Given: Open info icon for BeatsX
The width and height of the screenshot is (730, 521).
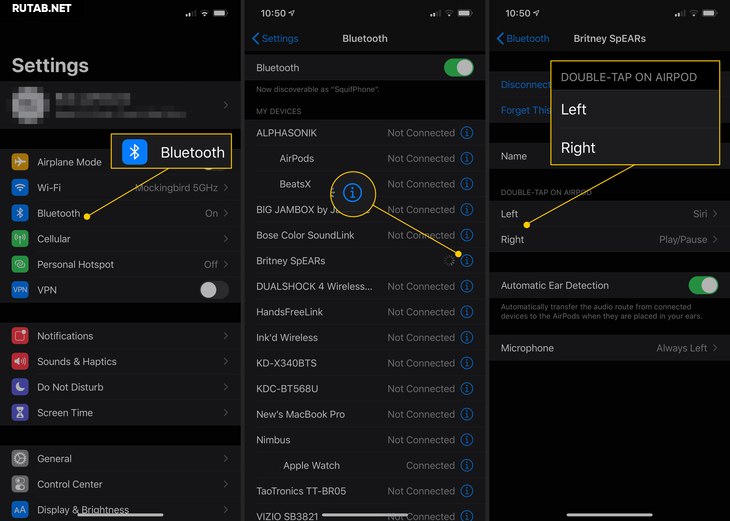Looking at the screenshot, I should point(466,184).
